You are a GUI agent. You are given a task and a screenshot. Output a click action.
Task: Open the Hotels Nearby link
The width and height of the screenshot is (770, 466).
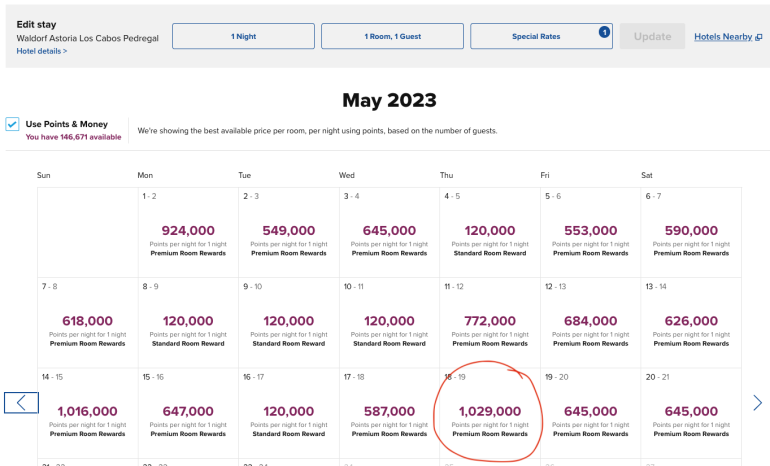click(723, 37)
